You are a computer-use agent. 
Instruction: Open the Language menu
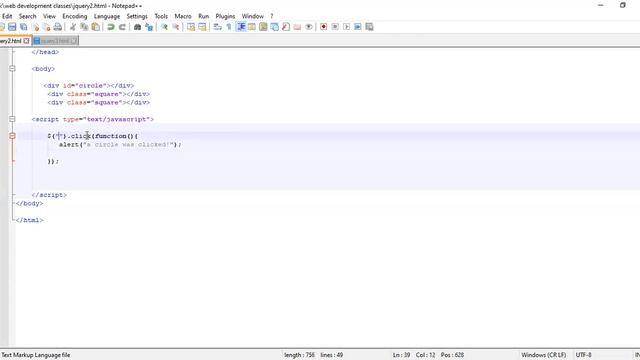click(x=107, y=16)
